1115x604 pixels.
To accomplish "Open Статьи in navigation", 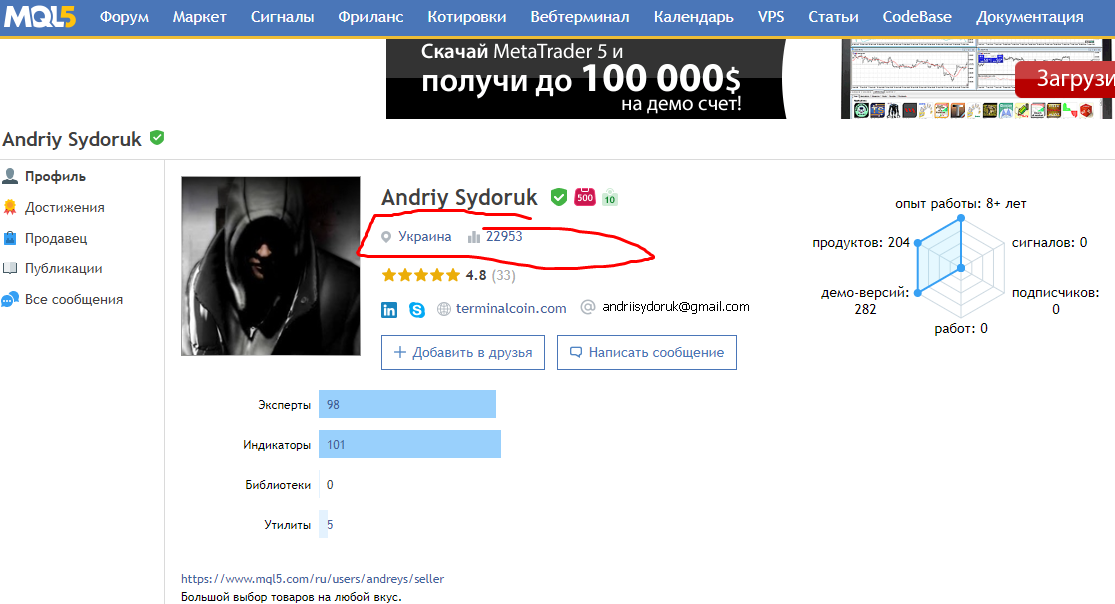I will point(833,16).
